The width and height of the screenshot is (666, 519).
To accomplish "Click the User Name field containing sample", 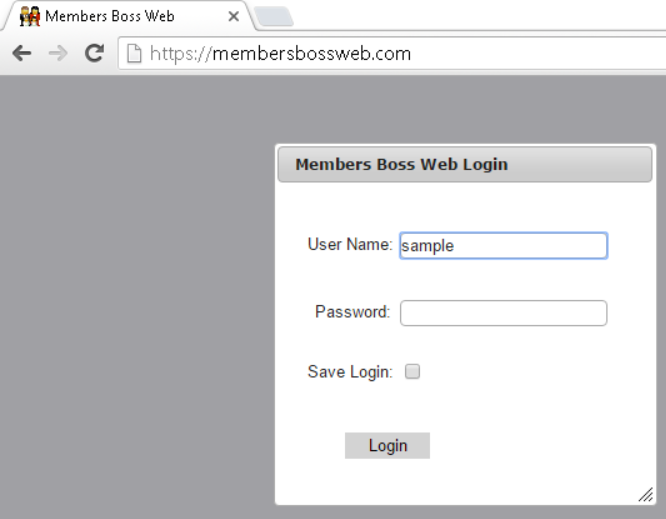I will coord(503,245).
